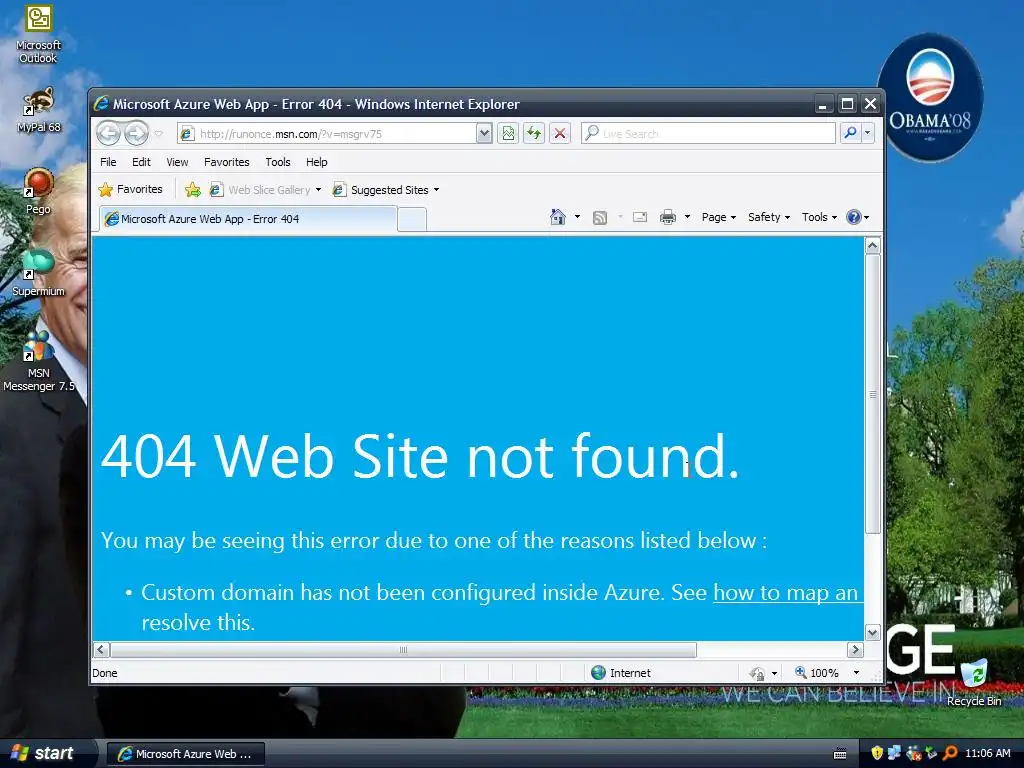Click the Protected Mode status icon
Screen dimensions: 1024x768
[758, 673]
